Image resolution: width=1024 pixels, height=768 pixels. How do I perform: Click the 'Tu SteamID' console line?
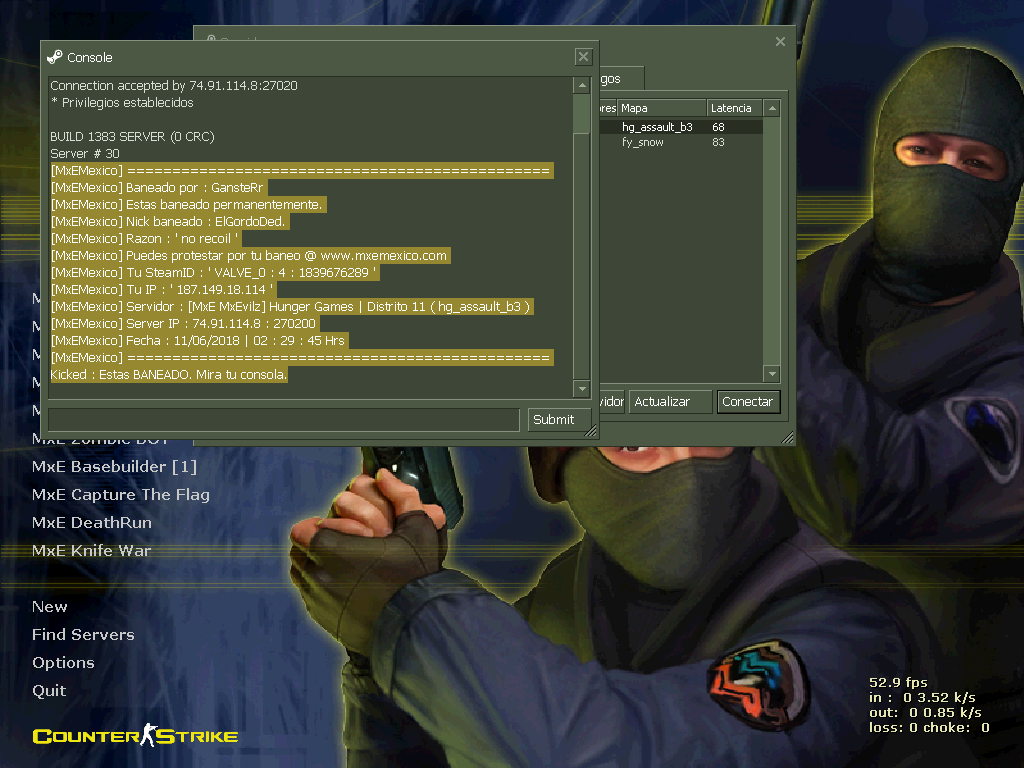coord(214,272)
